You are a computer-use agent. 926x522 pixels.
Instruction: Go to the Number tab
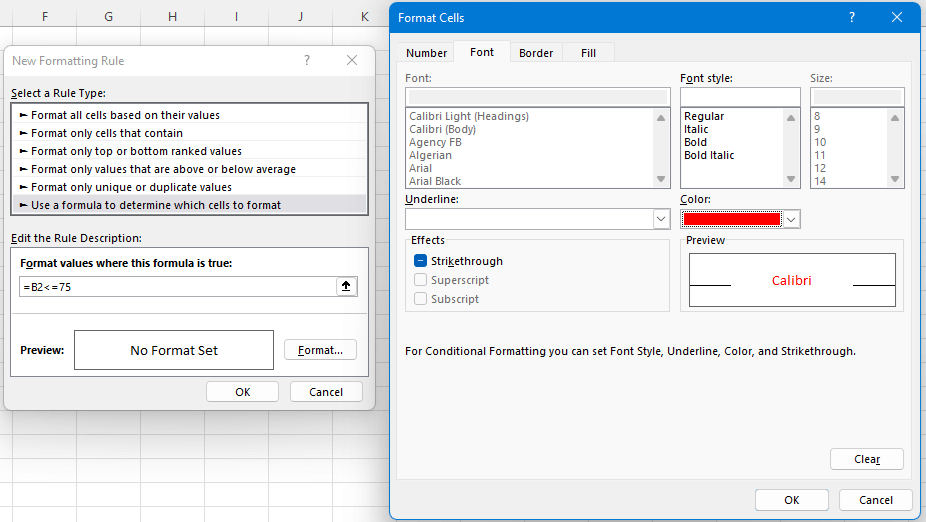427,53
